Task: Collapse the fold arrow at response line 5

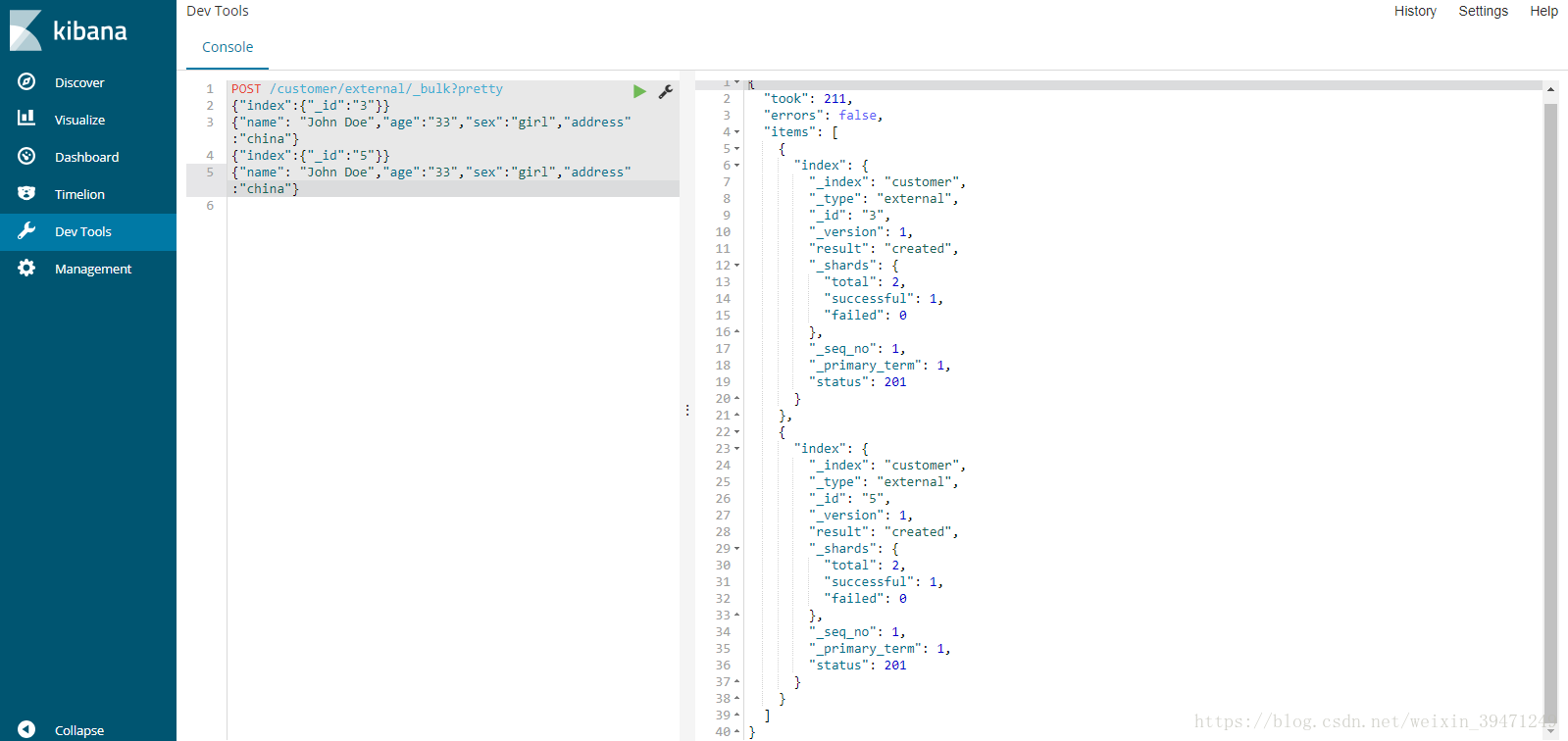Action: tap(737, 149)
